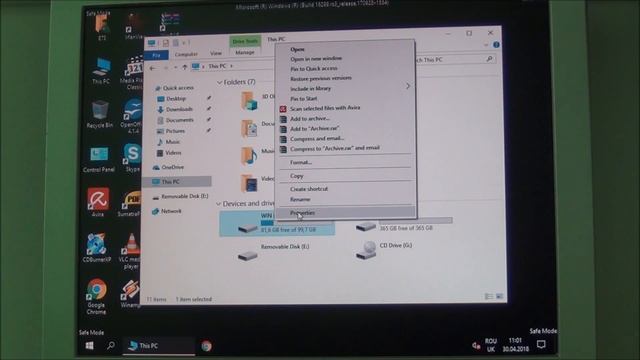Open Documents in the navigation pane

pos(180,120)
